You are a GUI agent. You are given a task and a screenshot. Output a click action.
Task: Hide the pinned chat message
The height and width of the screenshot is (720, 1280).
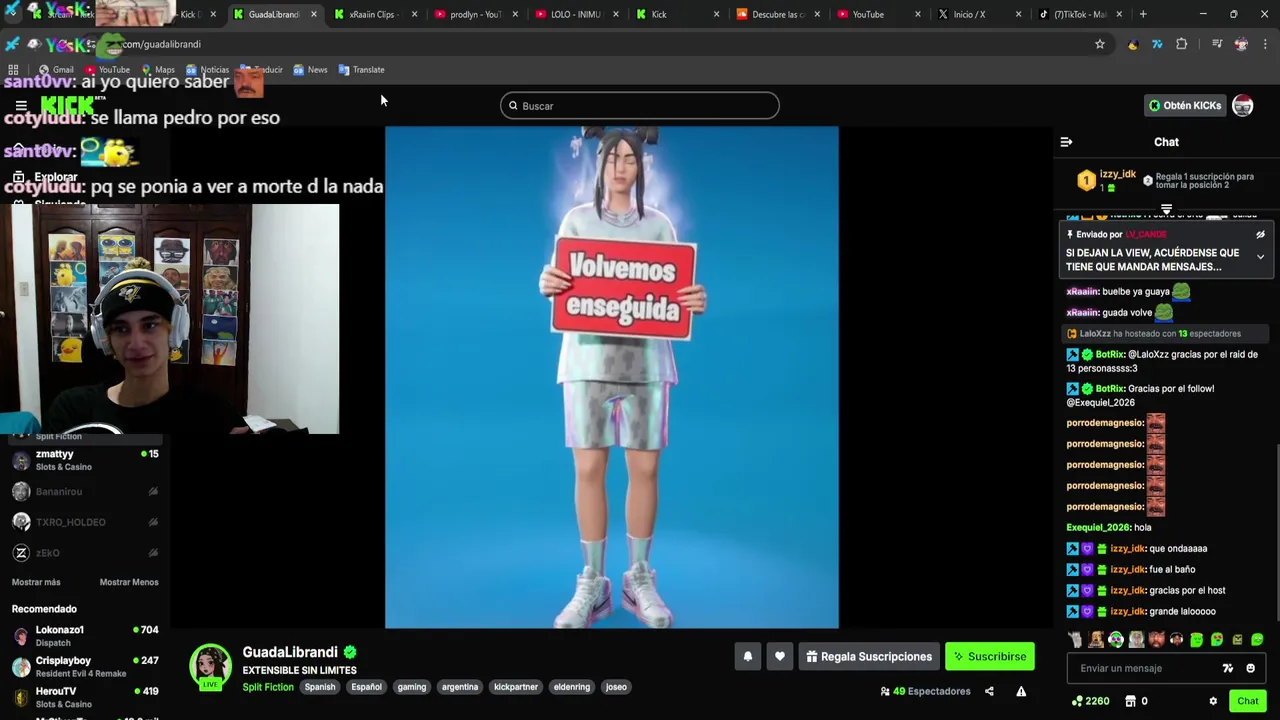1261,234
